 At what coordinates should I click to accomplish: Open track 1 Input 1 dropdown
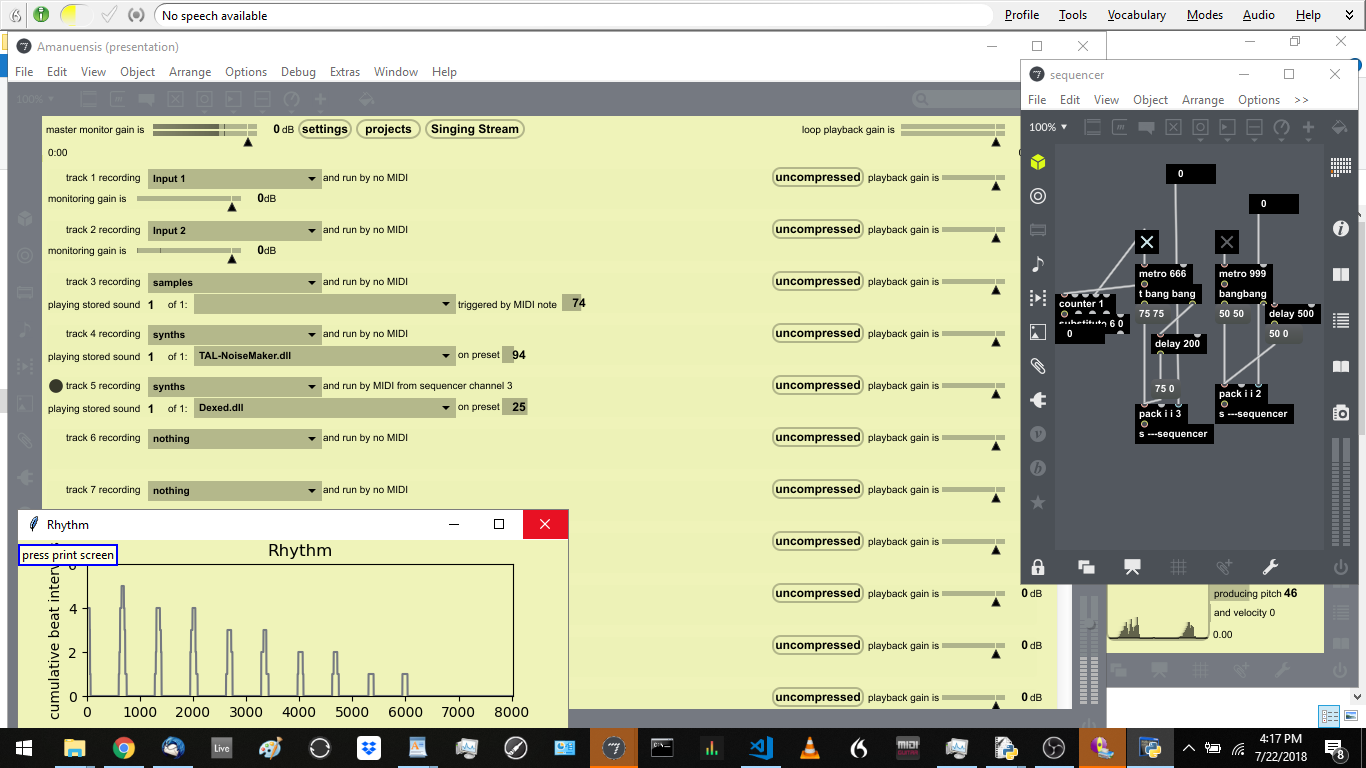coord(233,178)
